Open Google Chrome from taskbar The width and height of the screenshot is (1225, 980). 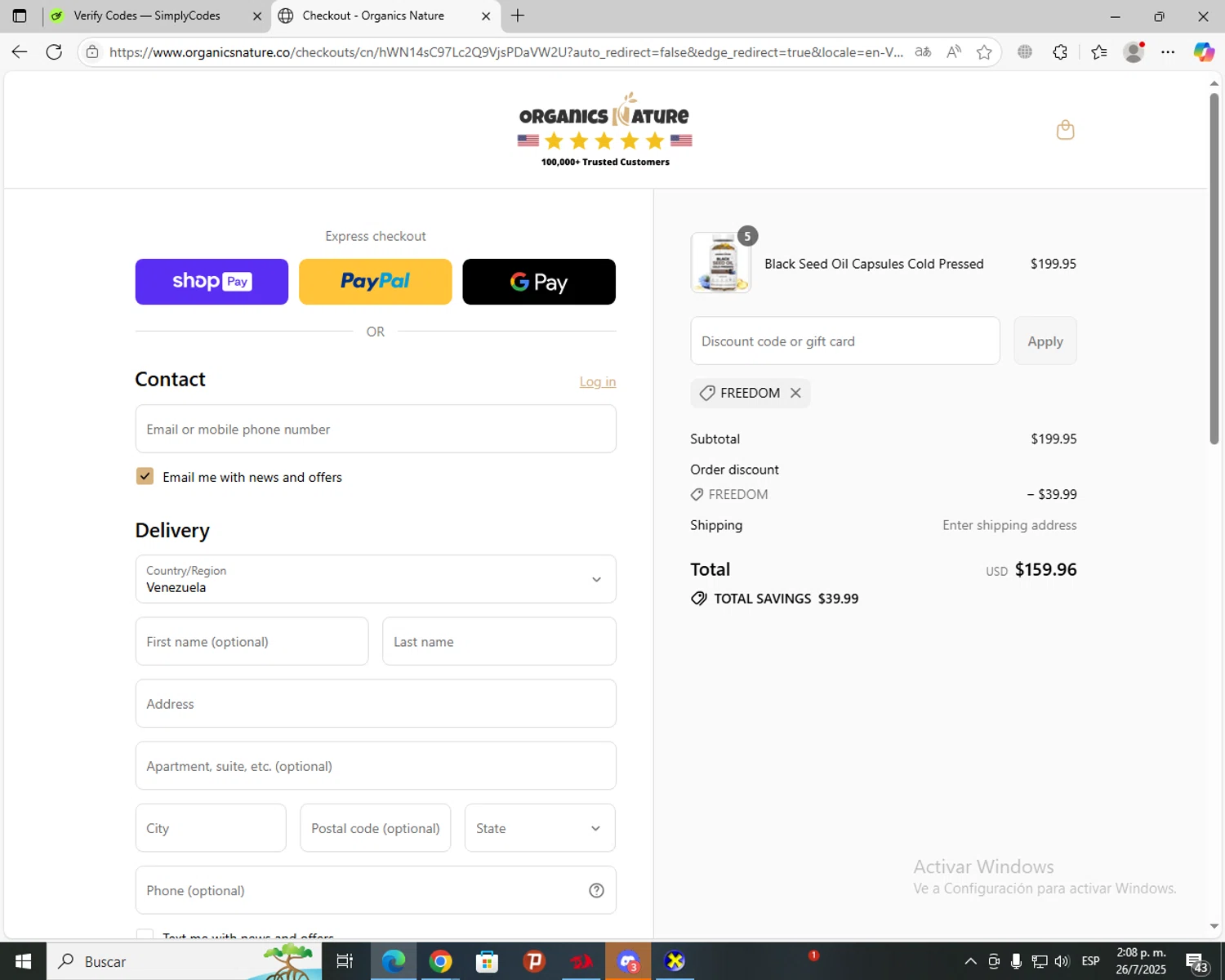[x=441, y=961]
